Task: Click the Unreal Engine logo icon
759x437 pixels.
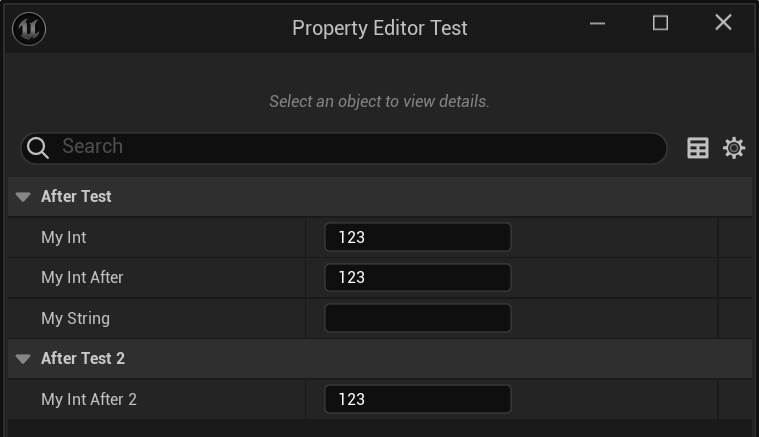Action: tap(29, 28)
